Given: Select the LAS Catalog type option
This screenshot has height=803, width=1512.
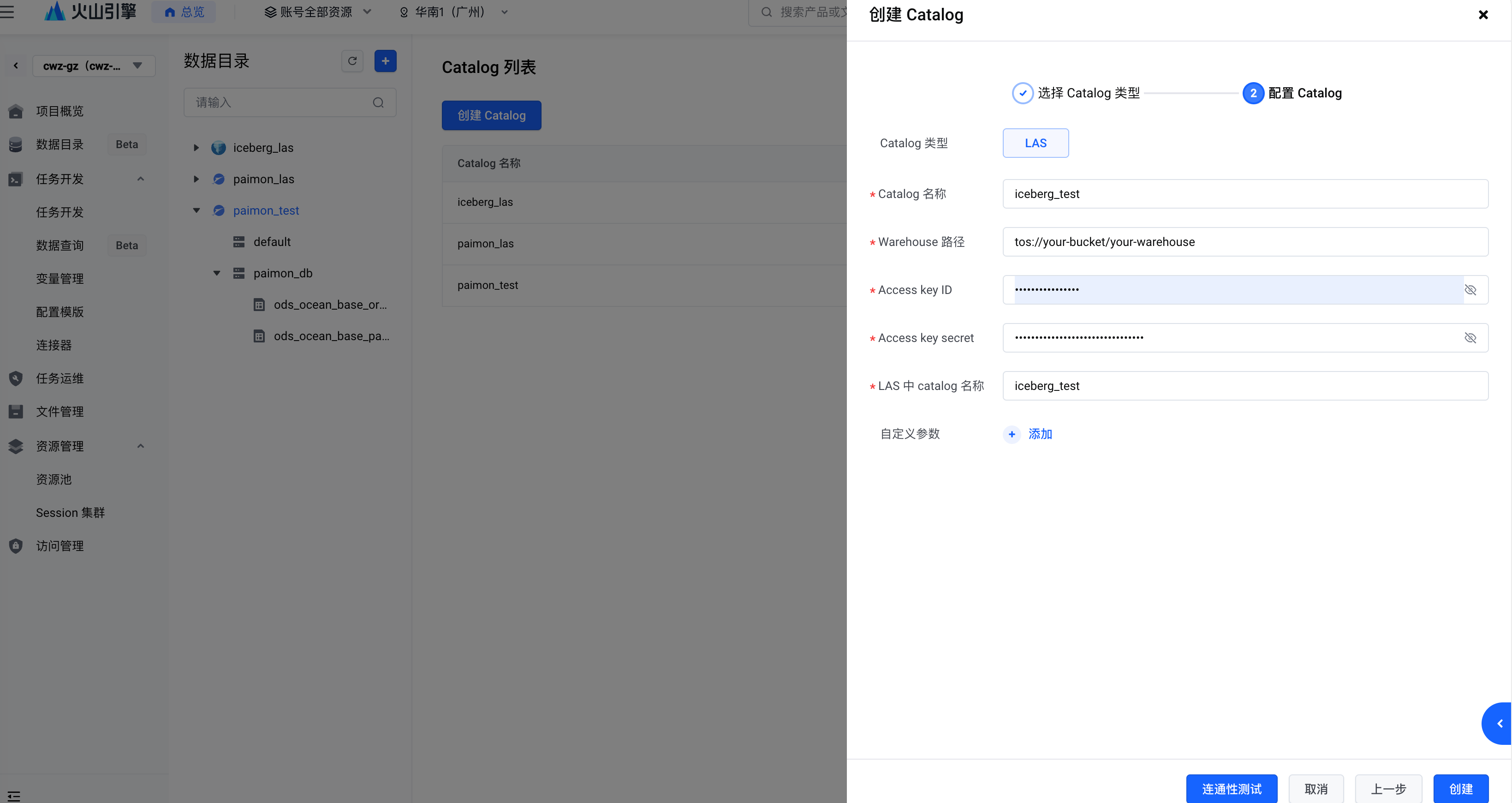Looking at the screenshot, I should click(1035, 144).
